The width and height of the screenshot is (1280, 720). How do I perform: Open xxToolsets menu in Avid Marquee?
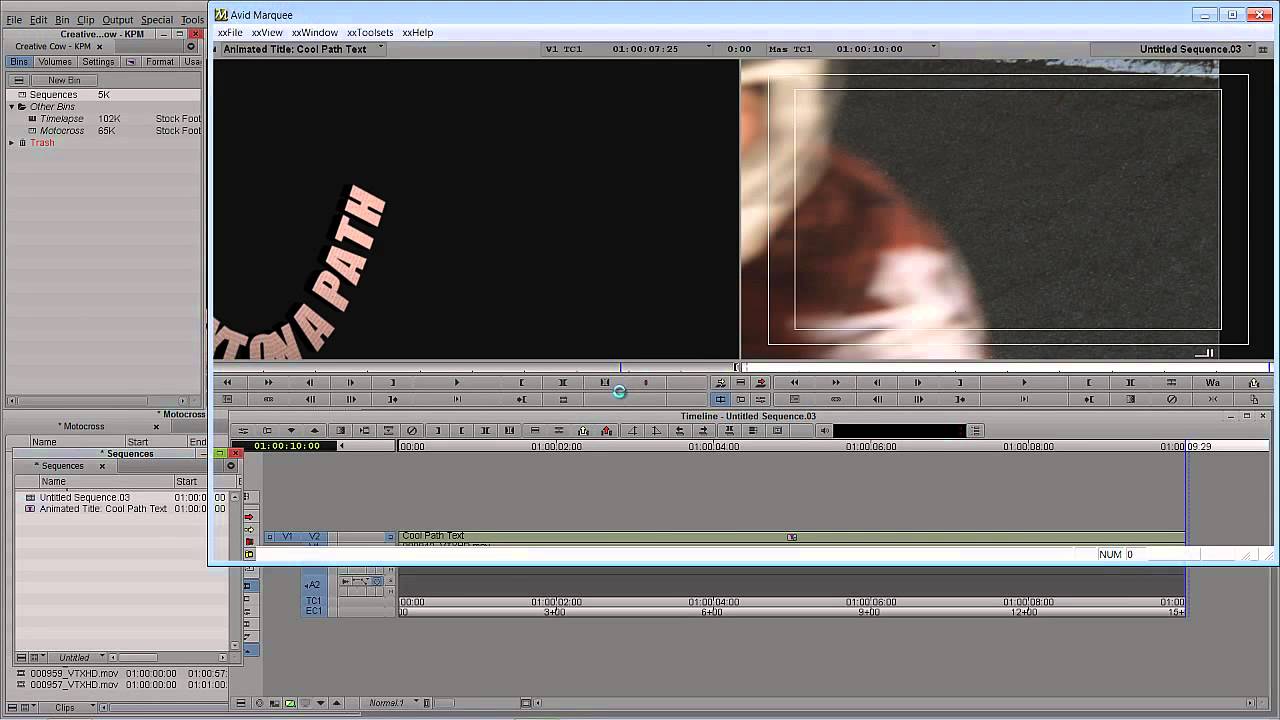[370, 33]
